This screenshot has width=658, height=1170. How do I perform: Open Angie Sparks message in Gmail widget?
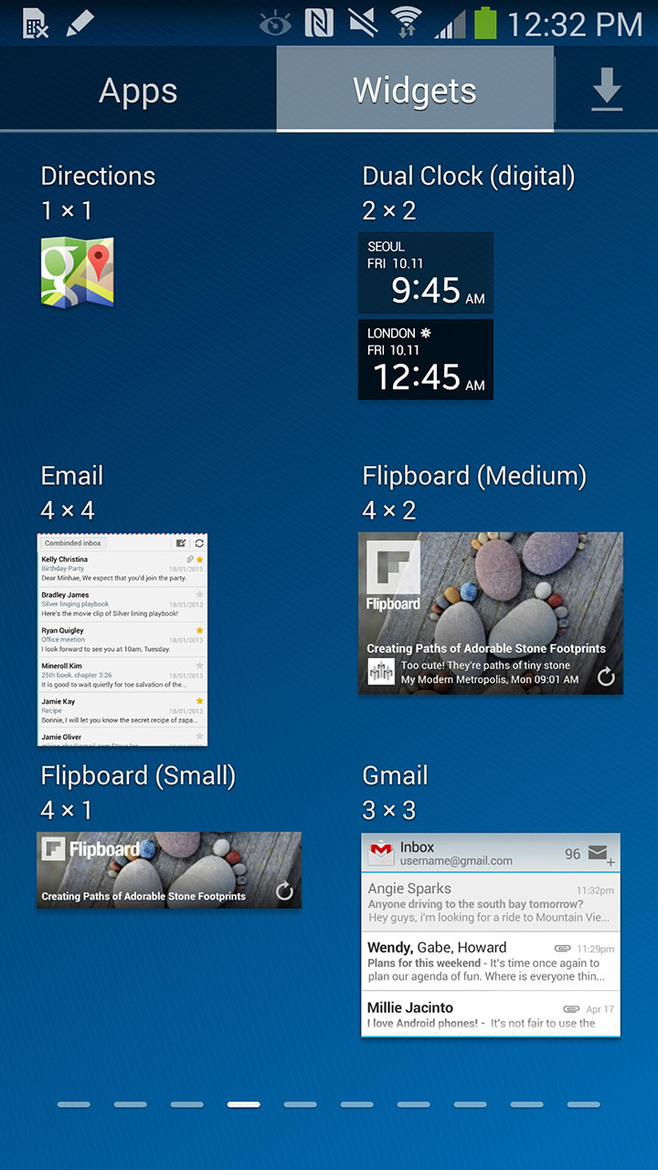coord(491,902)
